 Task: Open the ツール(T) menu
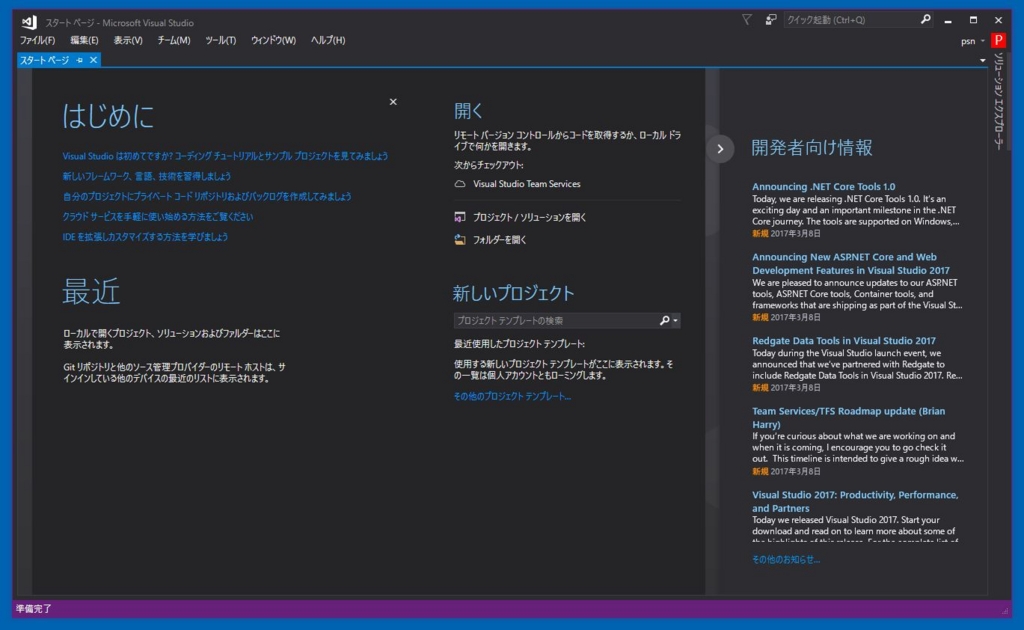point(221,40)
